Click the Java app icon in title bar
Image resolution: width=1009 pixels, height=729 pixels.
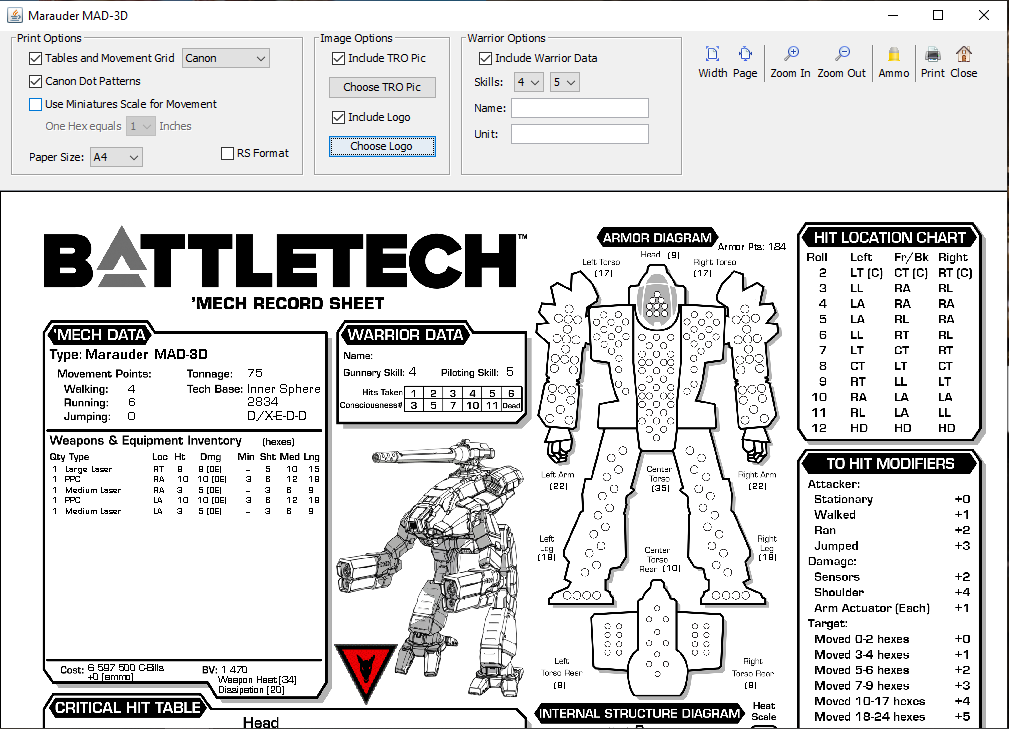pos(13,14)
